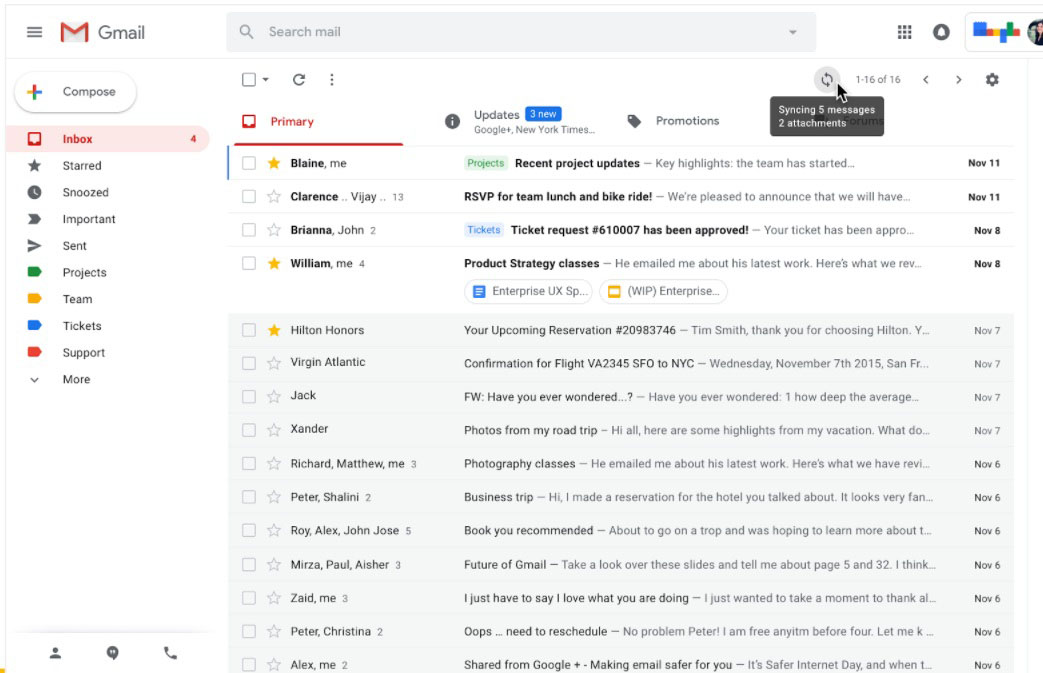Click the Compose button
The width and height of the screenshot is (1043, 673).
click(x=75, y=92)
